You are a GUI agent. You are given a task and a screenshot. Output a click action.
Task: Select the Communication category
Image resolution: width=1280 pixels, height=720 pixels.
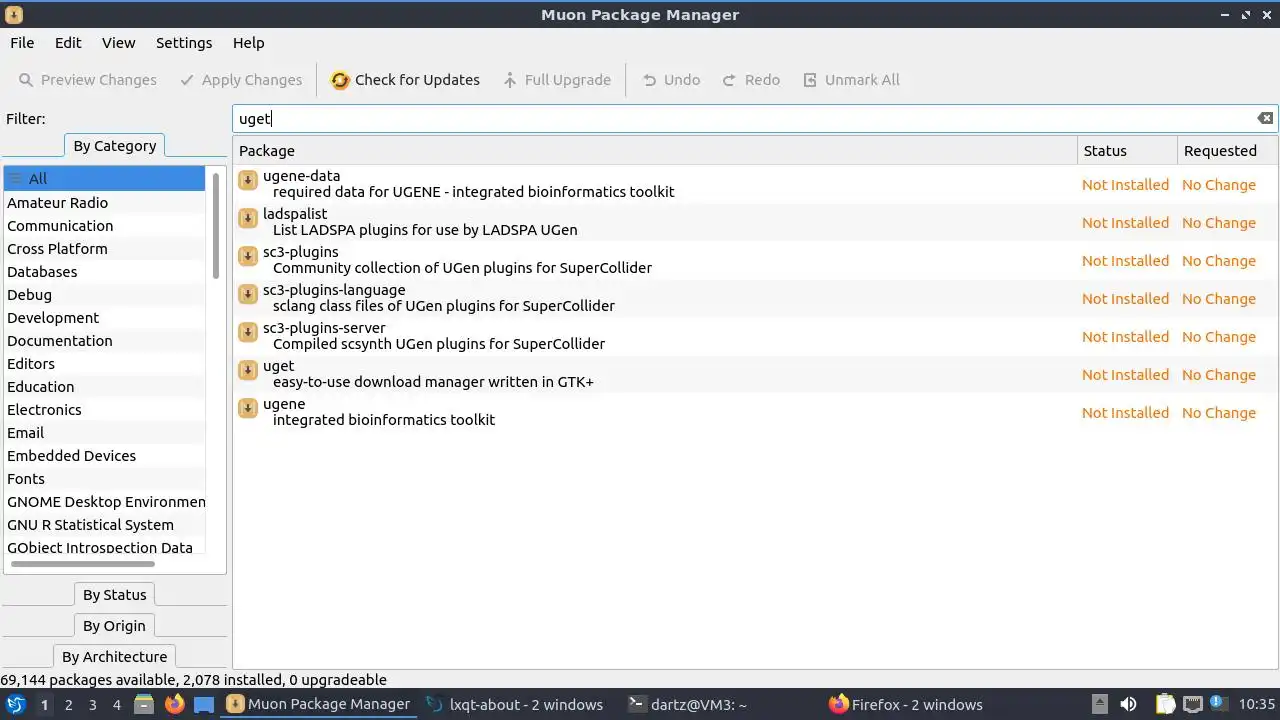pos(104,226)
